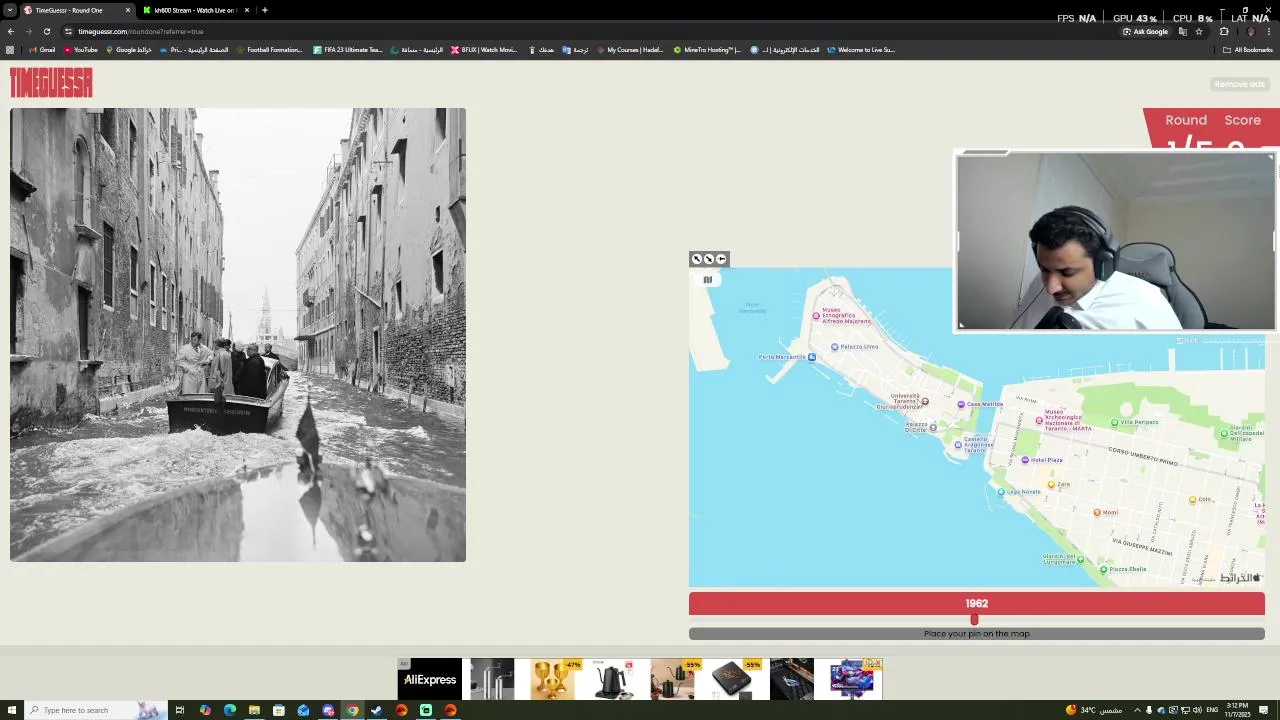The width and height of the screenshot is (1280, 720).
Task: Show hidden system tray icons
Action: click(x=1136, y=710)
